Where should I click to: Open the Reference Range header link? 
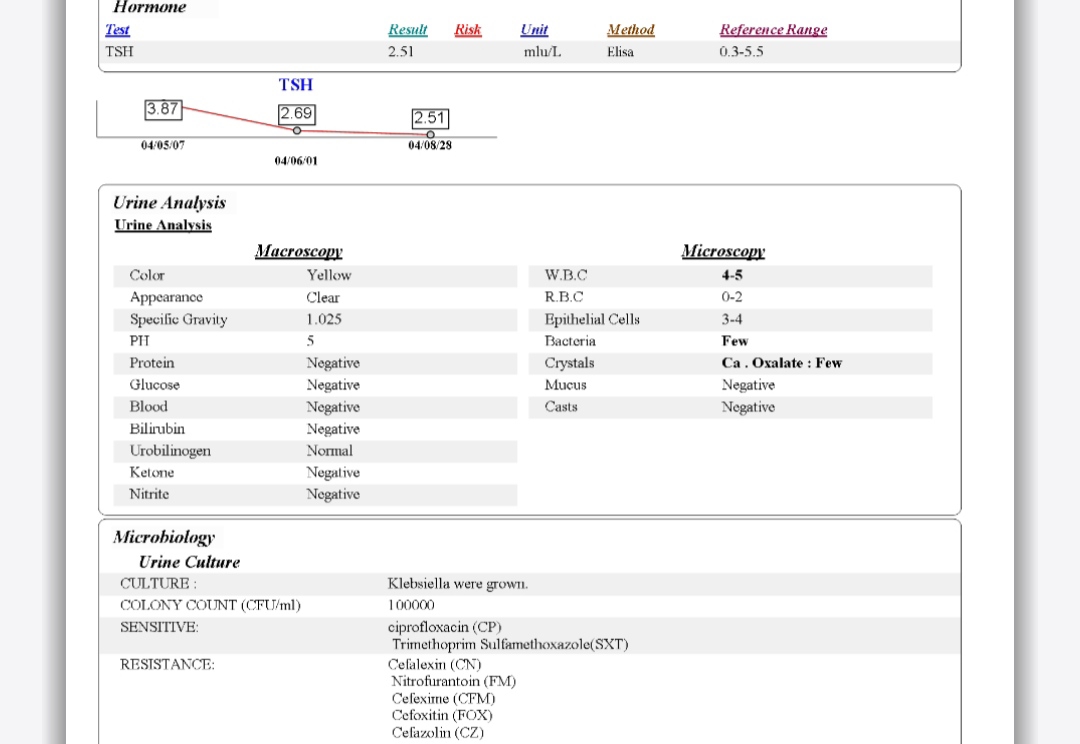773,30
